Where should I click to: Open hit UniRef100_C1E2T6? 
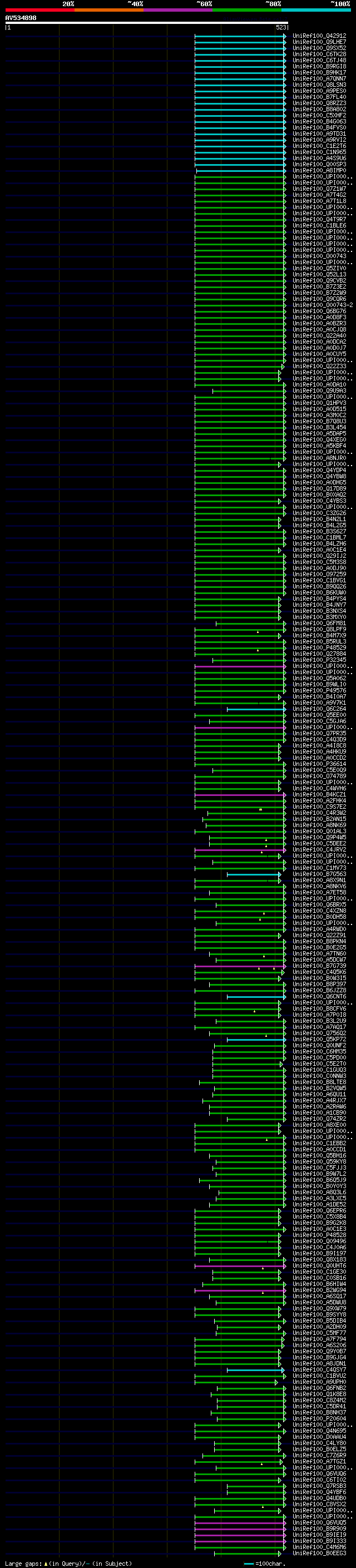tap(319, 146)
